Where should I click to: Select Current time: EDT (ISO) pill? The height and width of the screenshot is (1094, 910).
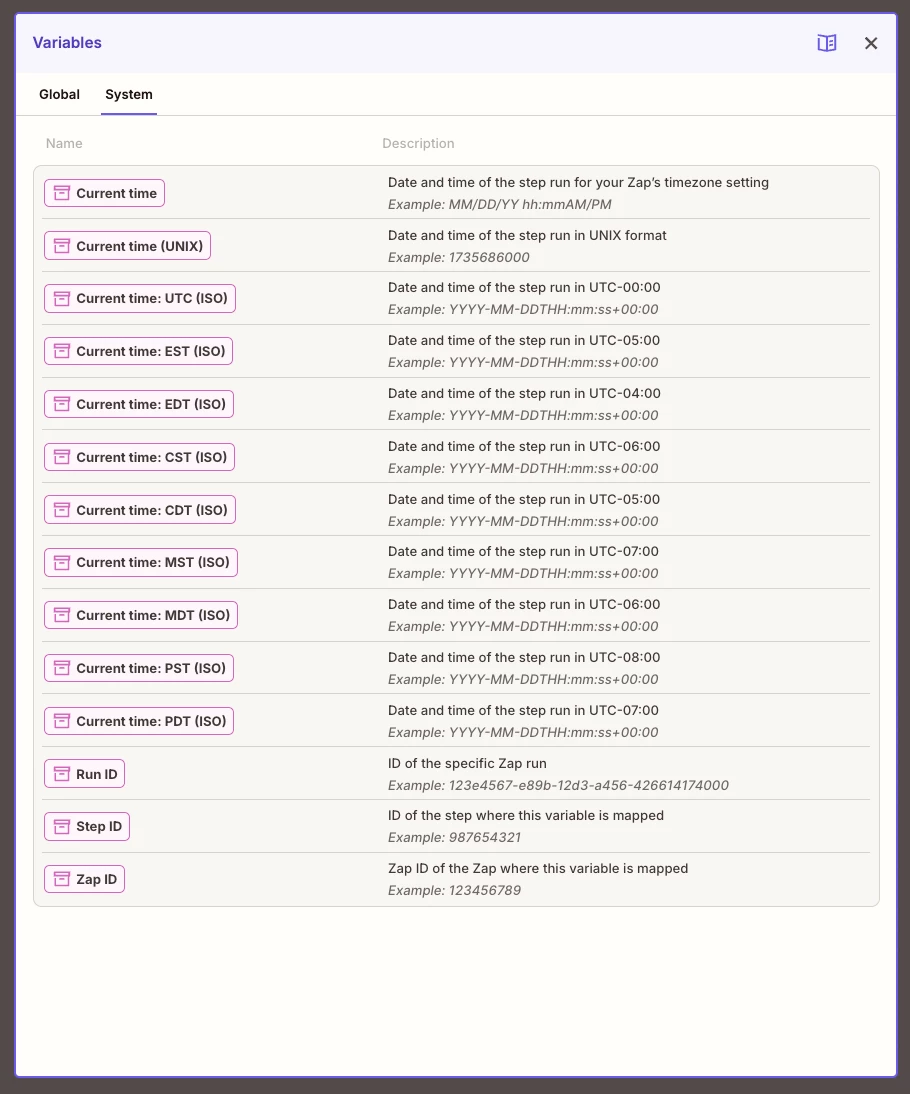click(139, 404)
